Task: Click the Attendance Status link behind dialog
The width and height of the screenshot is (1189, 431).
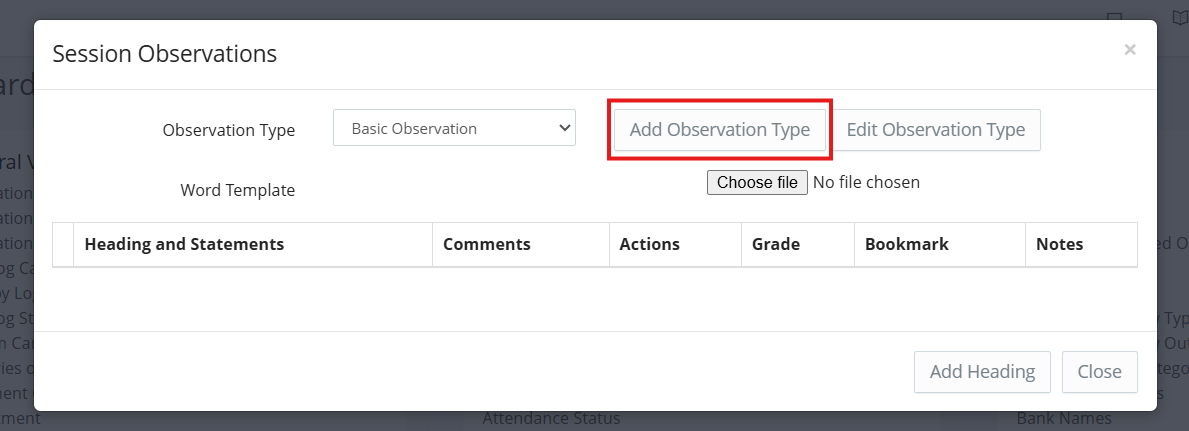Action: [x=550, y=419]
